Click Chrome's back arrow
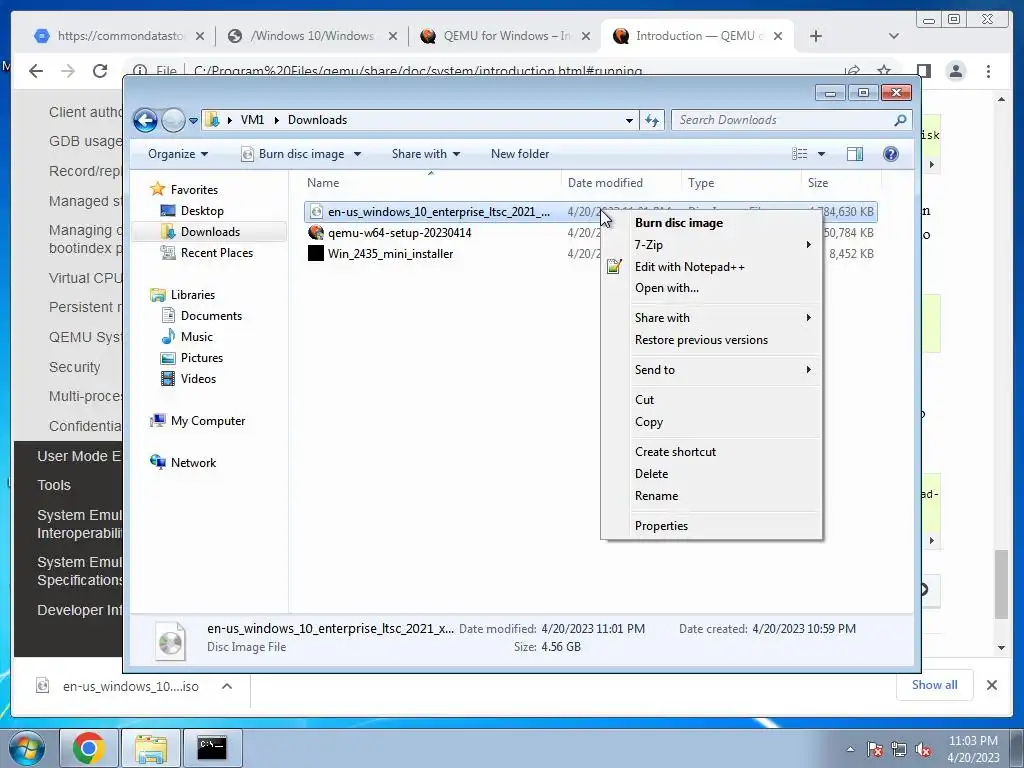 36,71
